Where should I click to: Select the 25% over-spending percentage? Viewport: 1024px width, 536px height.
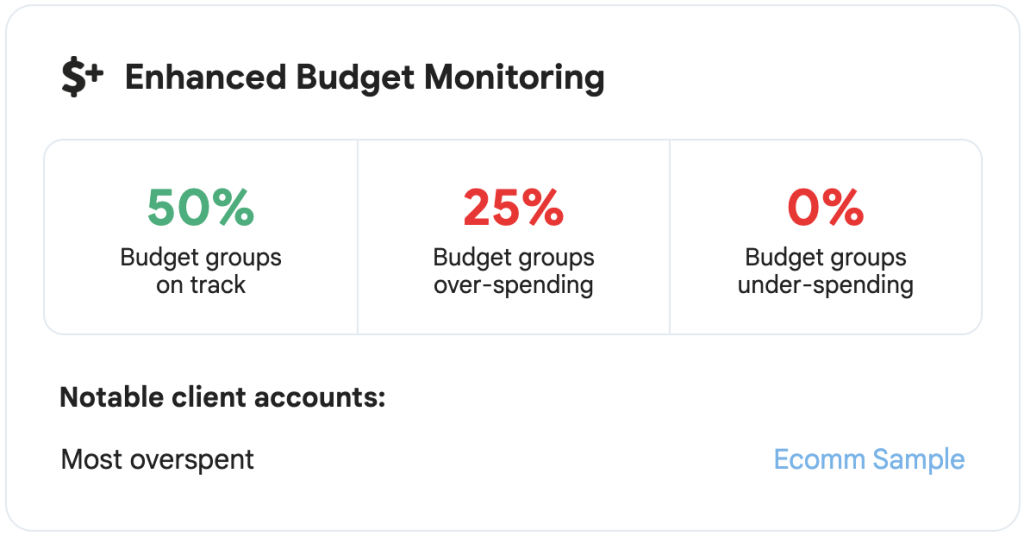513,208
